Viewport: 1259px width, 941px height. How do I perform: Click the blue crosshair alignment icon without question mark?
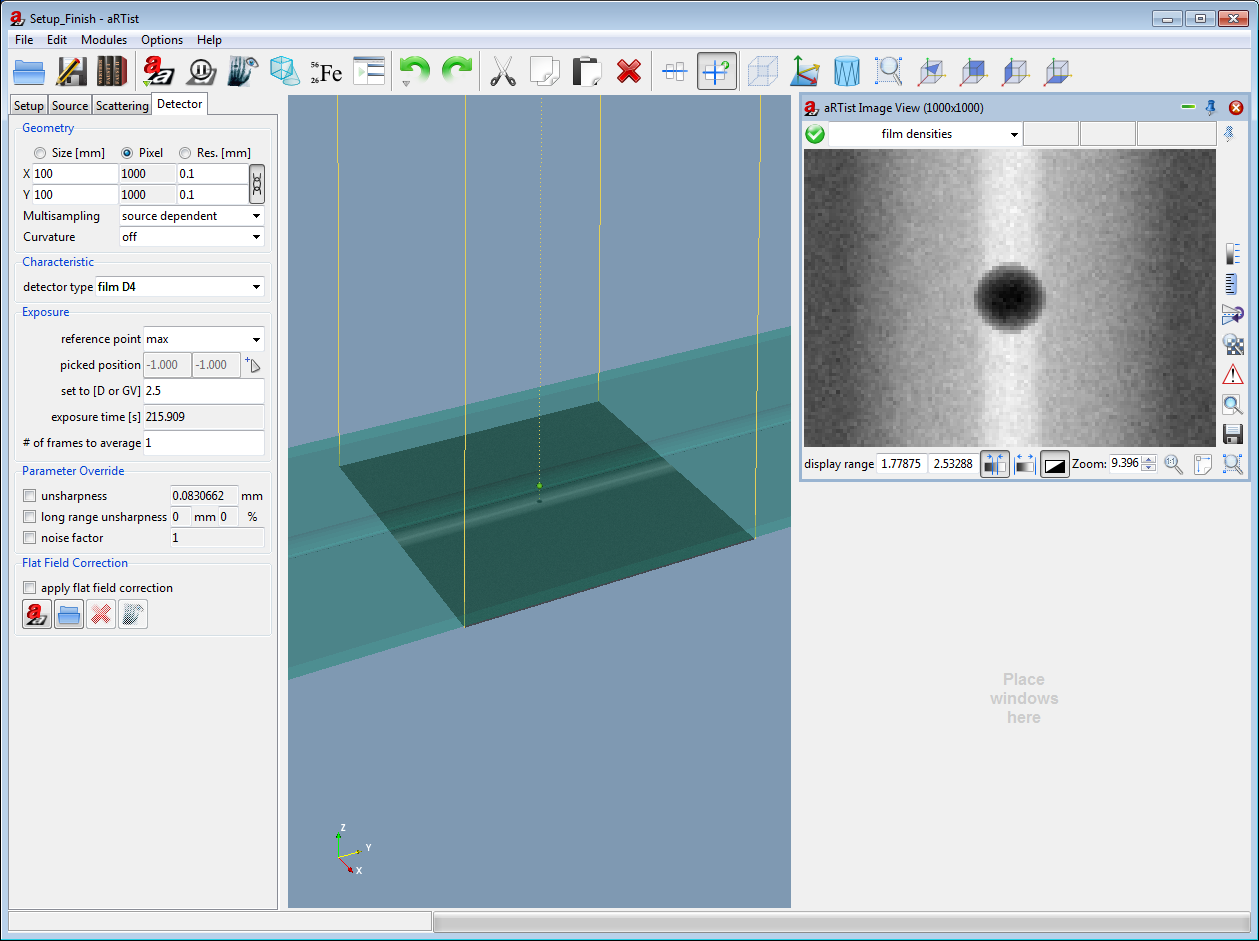pos(675,72)
